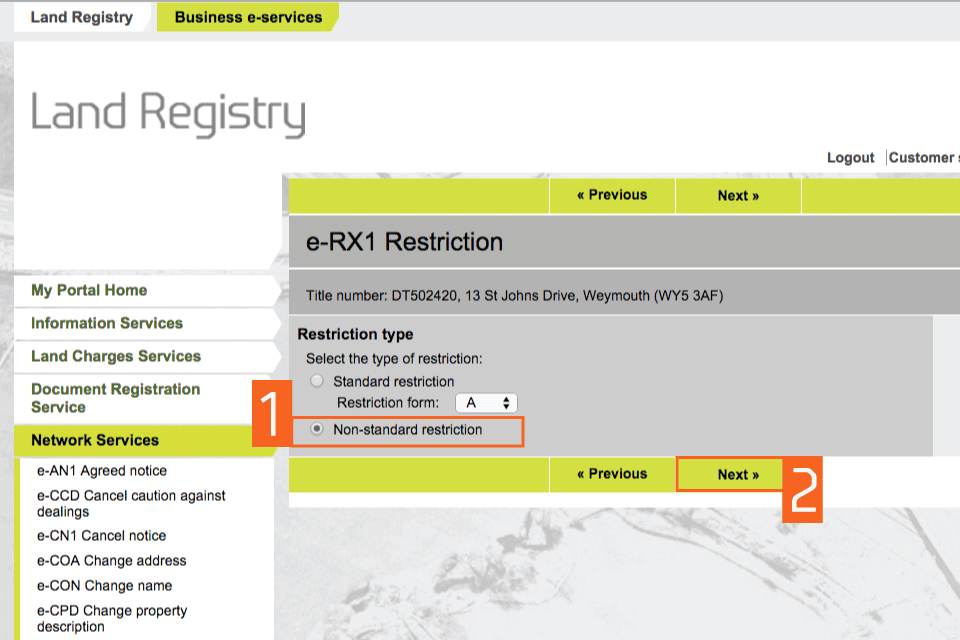Open e-CPD Change property description link
The height and width of the screenshot is (640, 960).
click(x=112, y=618)
